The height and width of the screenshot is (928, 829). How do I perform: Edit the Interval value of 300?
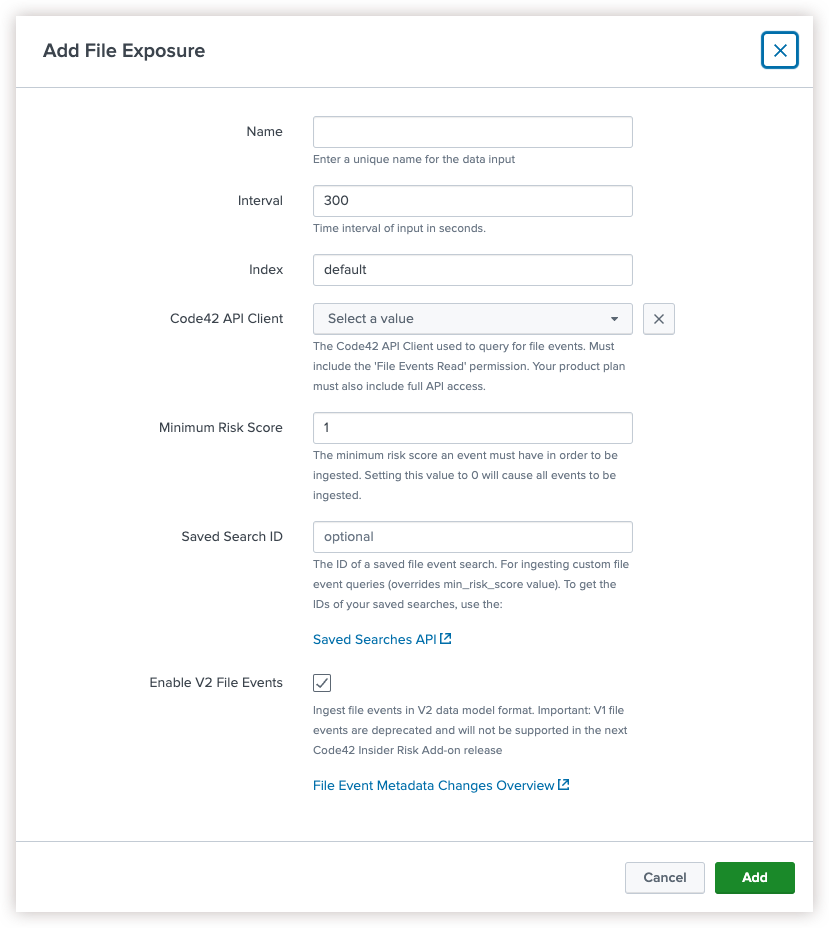coord(472,200)
